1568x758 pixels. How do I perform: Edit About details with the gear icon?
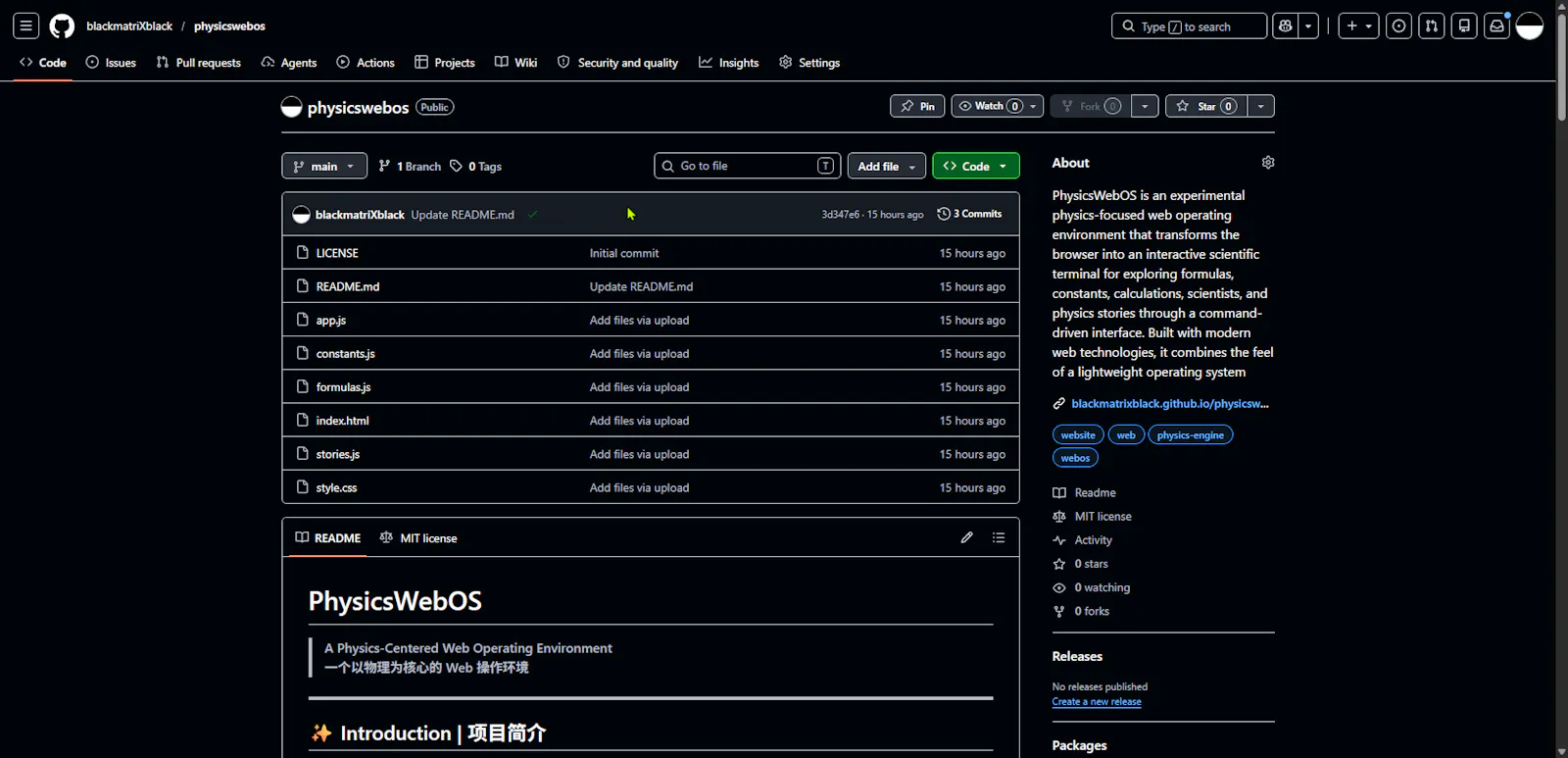1268,163
